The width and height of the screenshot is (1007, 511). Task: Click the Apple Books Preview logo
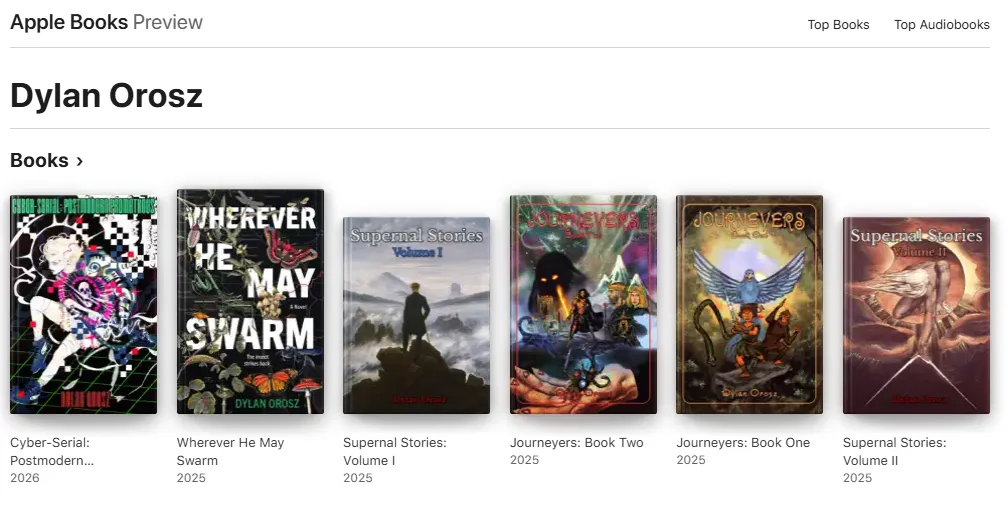(x=107, y=22)
